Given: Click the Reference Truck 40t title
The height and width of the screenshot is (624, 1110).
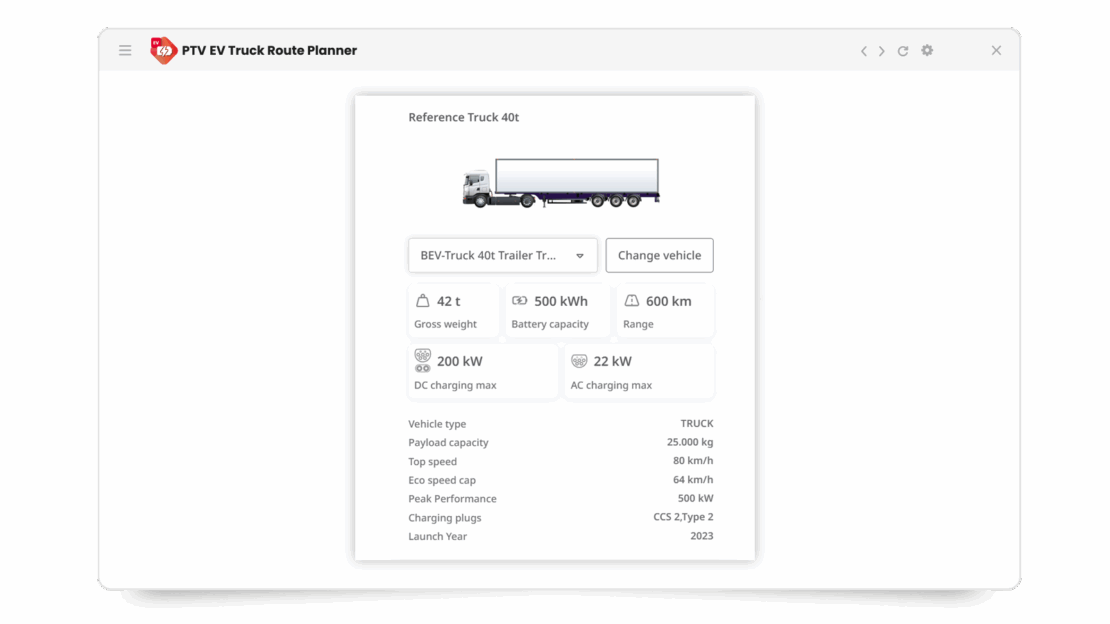Looking at the screenshot, I should [x=463, y=117].
